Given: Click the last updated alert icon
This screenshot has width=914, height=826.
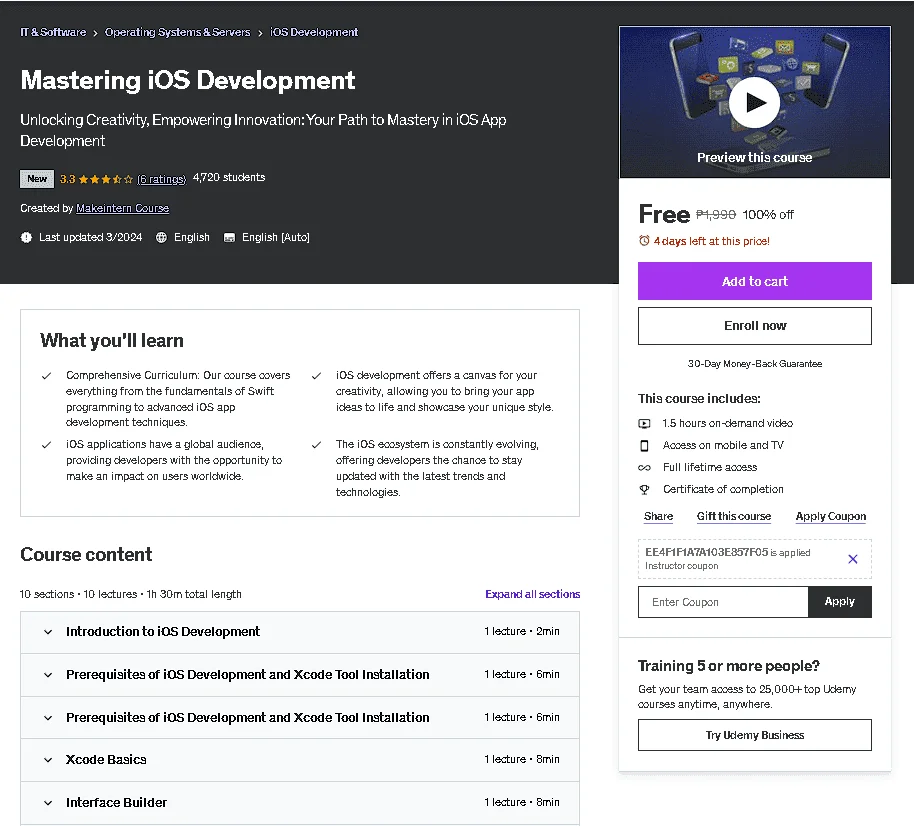Looking at the screenshot, I should 26,237.
